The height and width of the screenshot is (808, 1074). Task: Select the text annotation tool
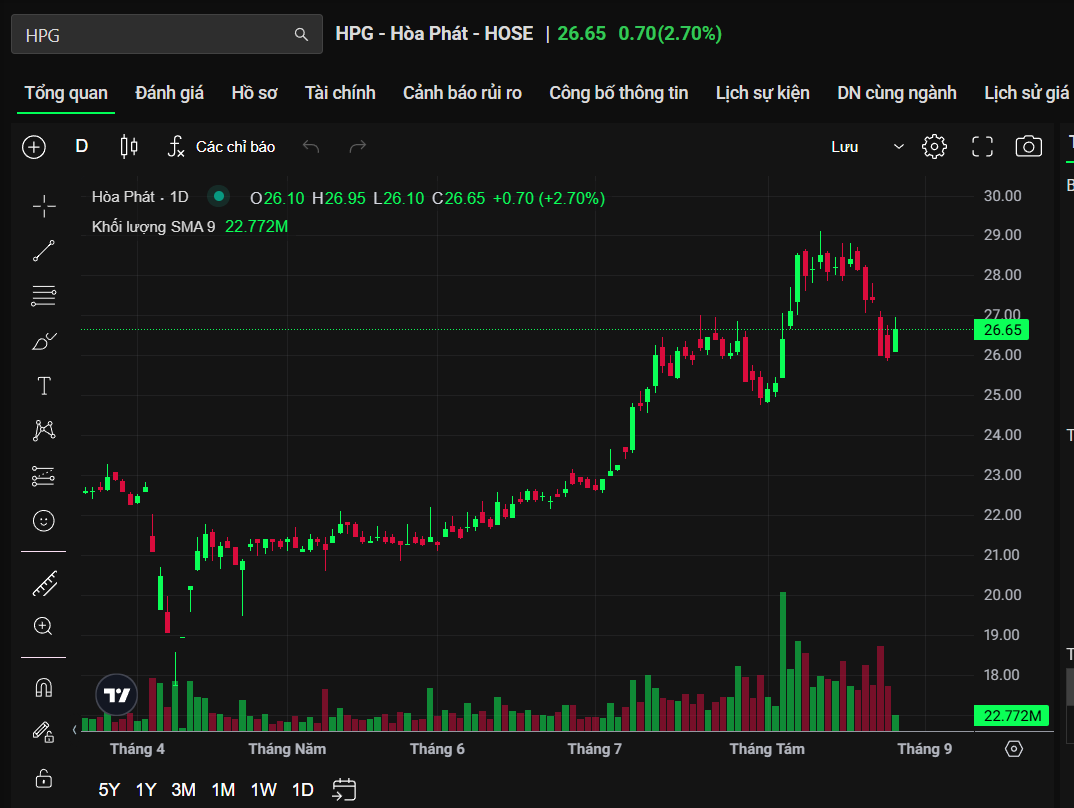coord(44,386)
